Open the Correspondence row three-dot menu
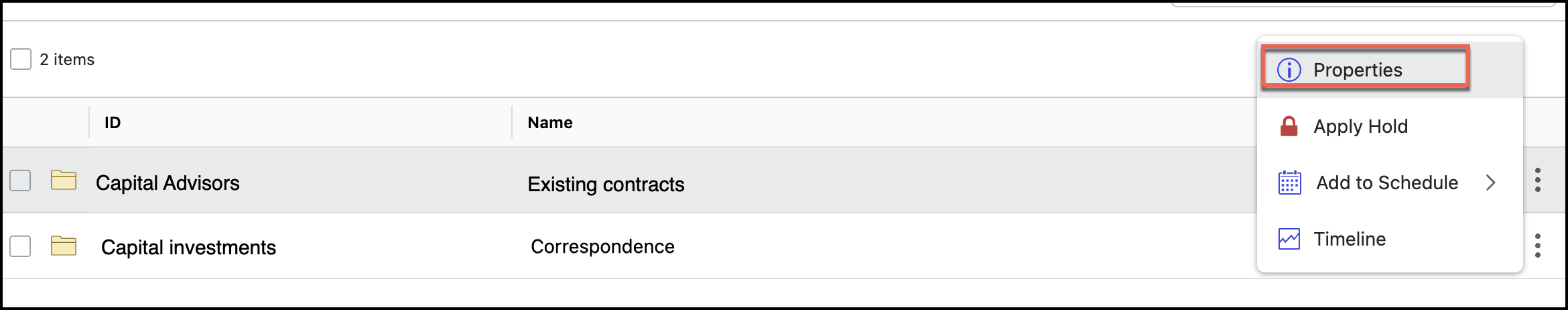The image size is (1568, 310). pos(1538,246)
